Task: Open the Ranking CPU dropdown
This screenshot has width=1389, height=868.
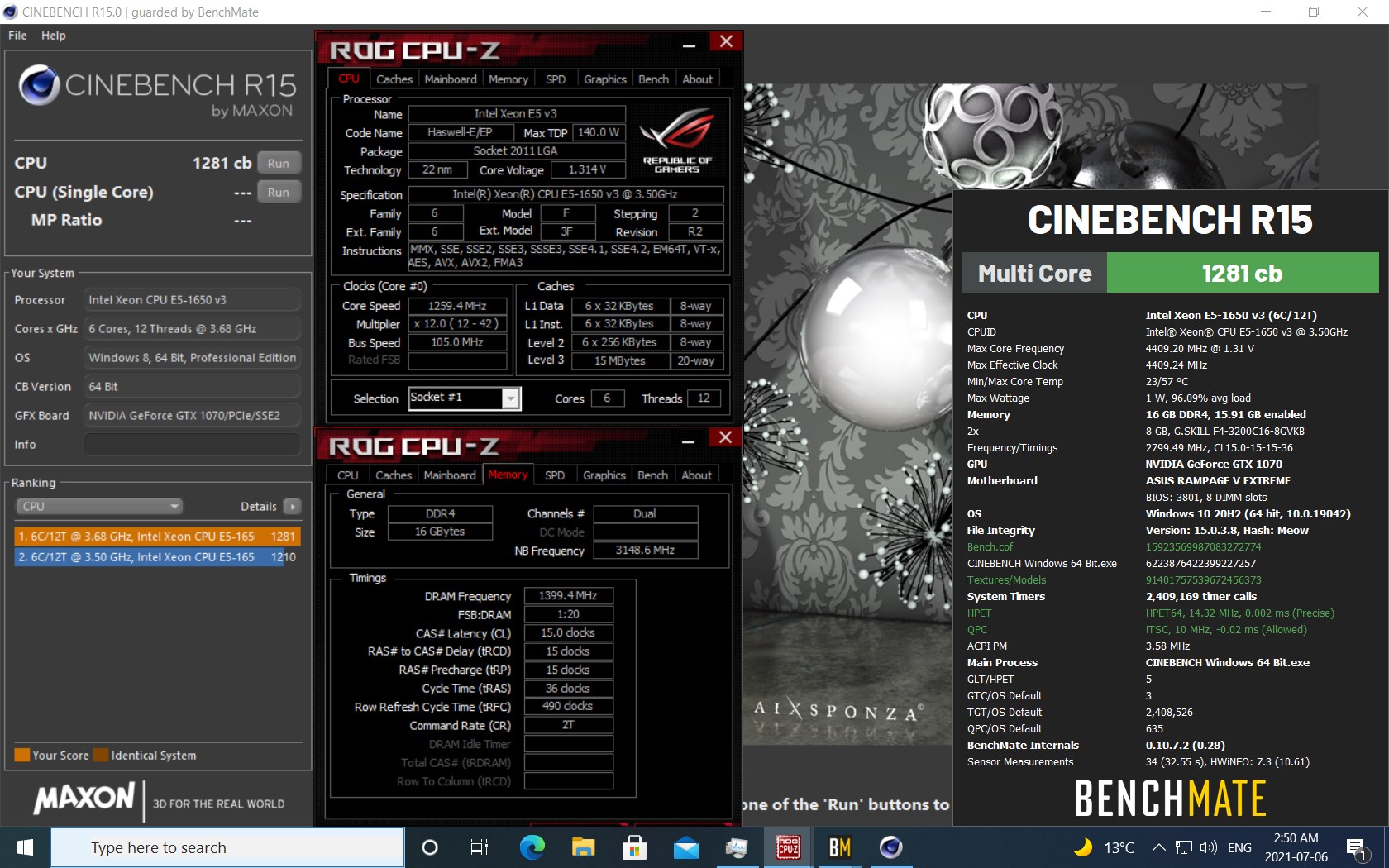Action: [99, 506]
